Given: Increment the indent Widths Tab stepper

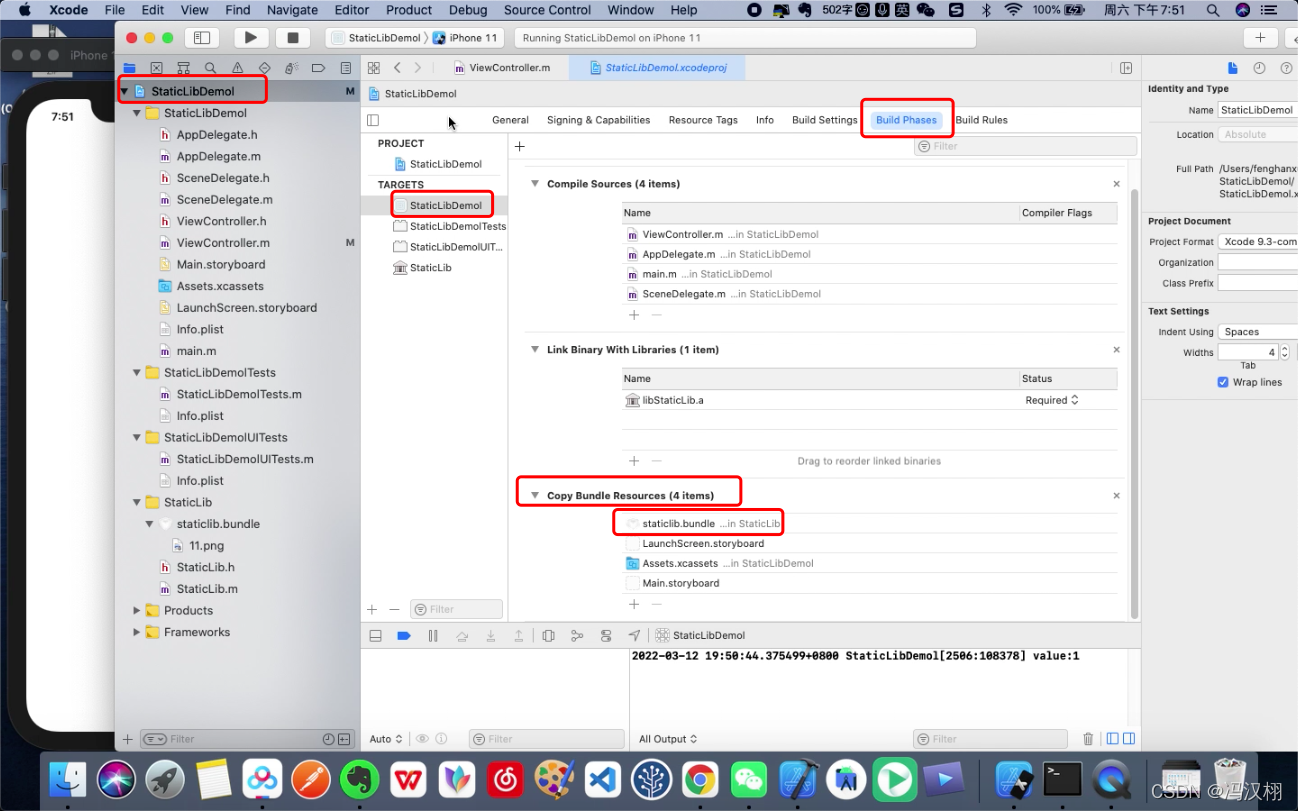Looking at the screenshot, I should click(1285, 349).
